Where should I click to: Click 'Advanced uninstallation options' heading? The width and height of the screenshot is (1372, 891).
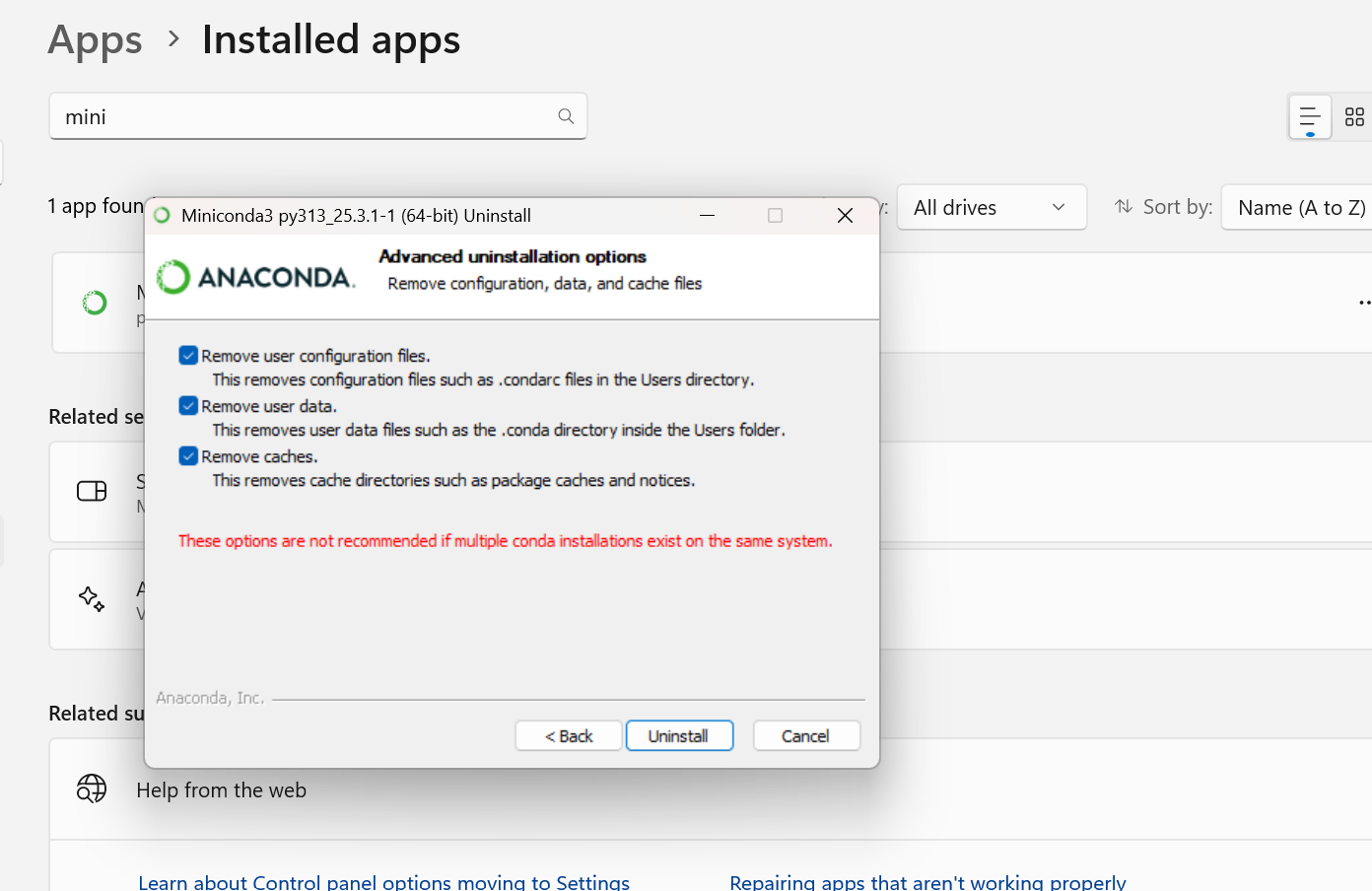click(513, 256)
